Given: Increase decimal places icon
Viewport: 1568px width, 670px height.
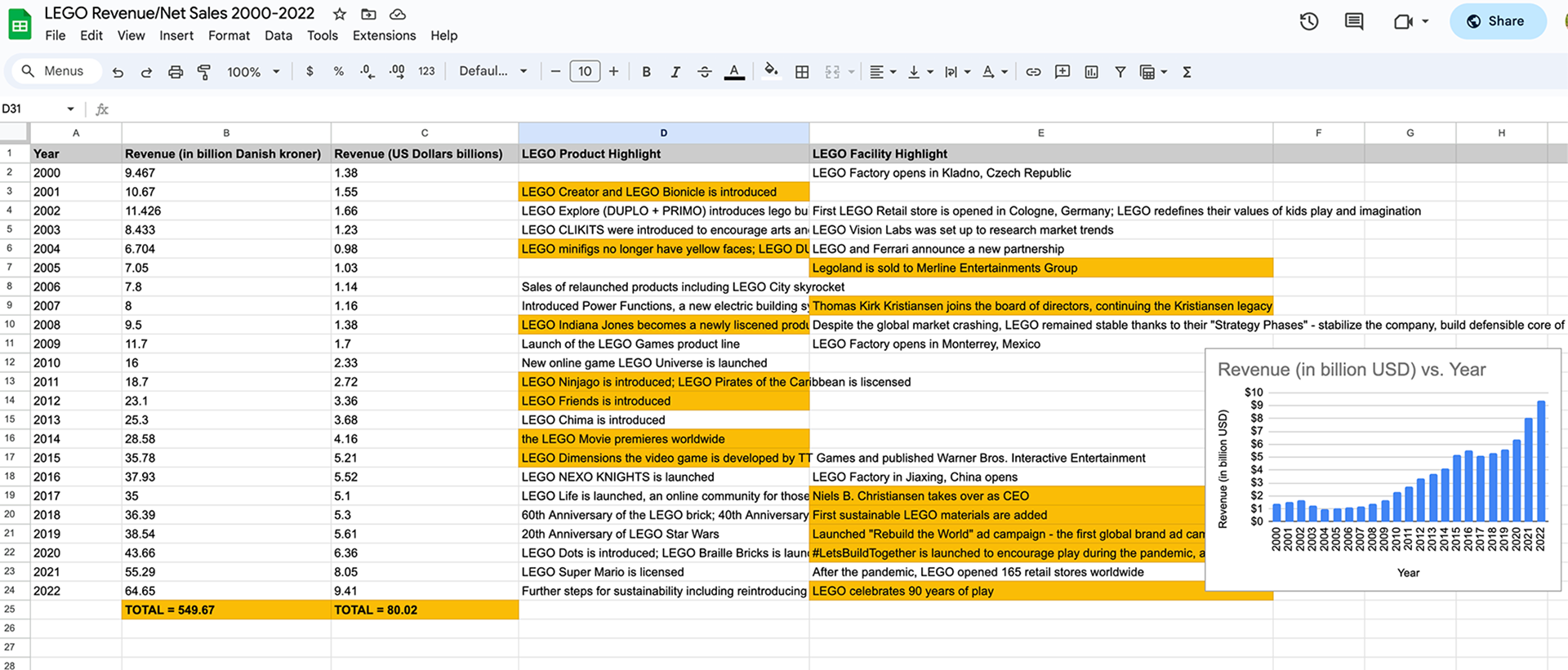Looking at the screenshot, I should 397,72.
